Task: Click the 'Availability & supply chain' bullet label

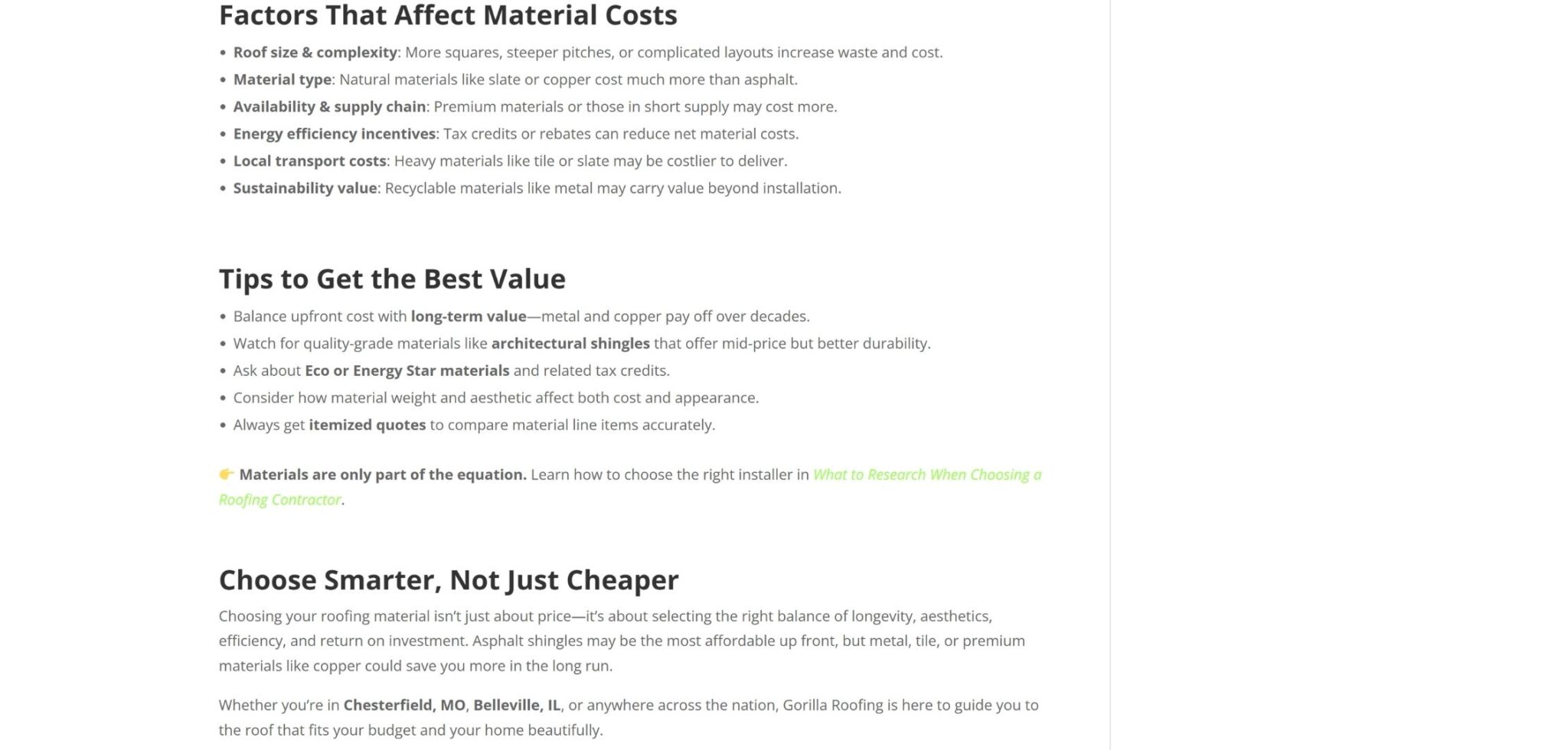Action: (329, 107)
